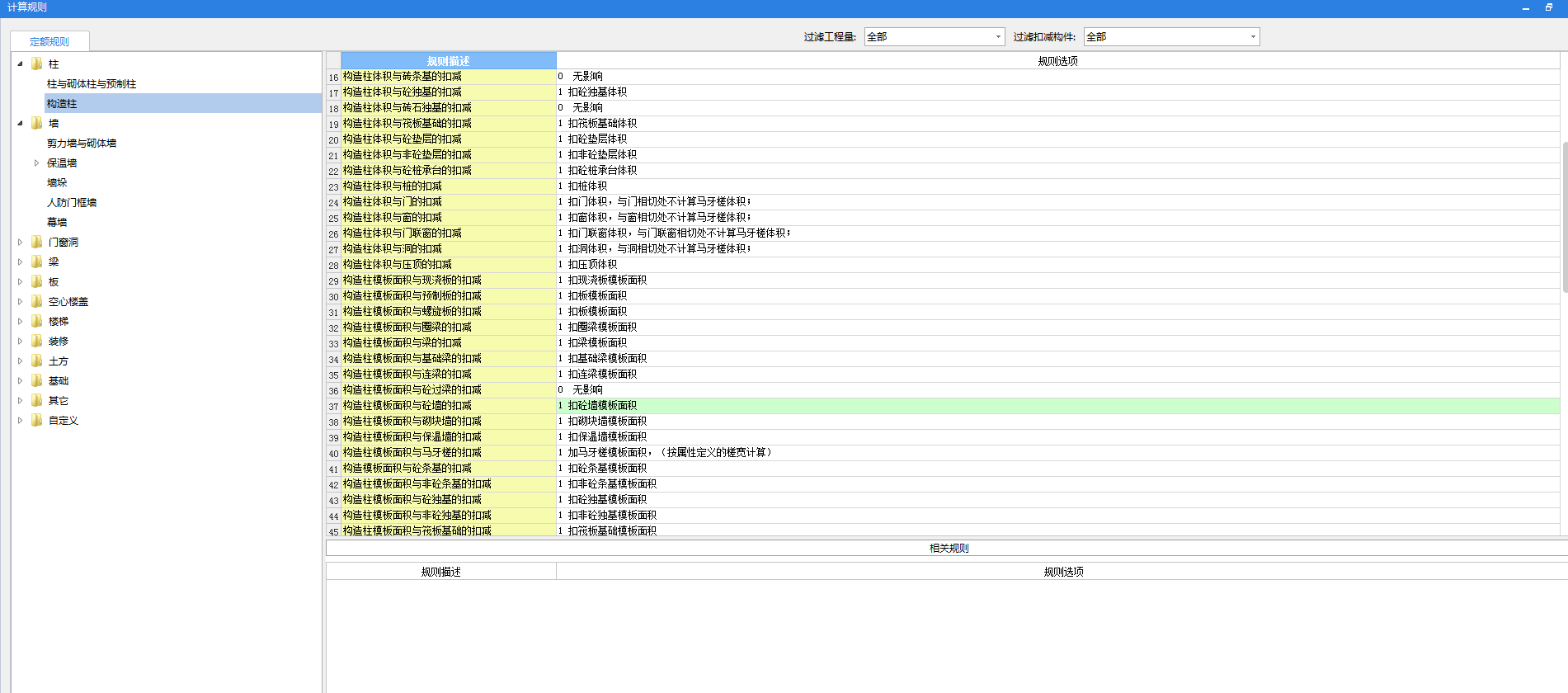The width and height of the screenshot is (1568, 693).
Task: Select row 40 构造柱模板面积与马牙槎的扣减
Action: pyautogui.click(x=449, y=452)
